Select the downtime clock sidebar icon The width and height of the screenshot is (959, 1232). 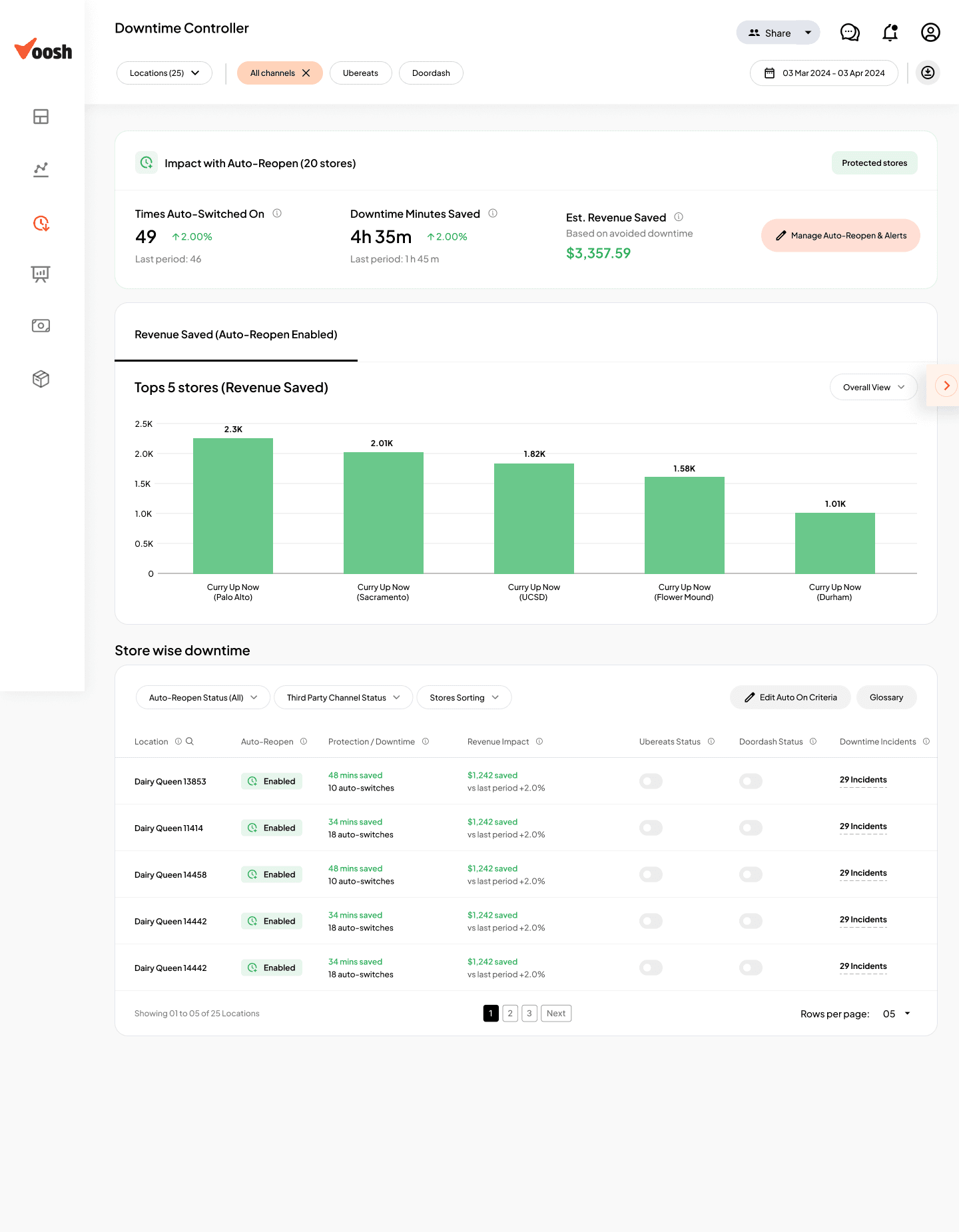41,223
